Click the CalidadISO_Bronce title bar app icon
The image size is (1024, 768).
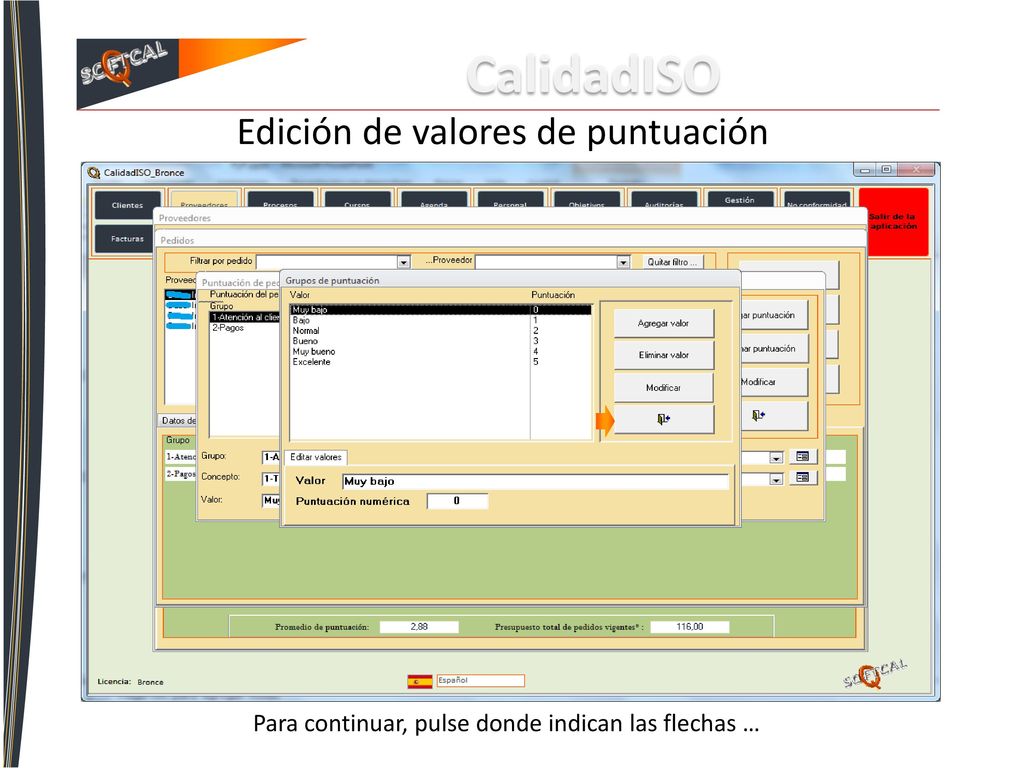point(94,172)
